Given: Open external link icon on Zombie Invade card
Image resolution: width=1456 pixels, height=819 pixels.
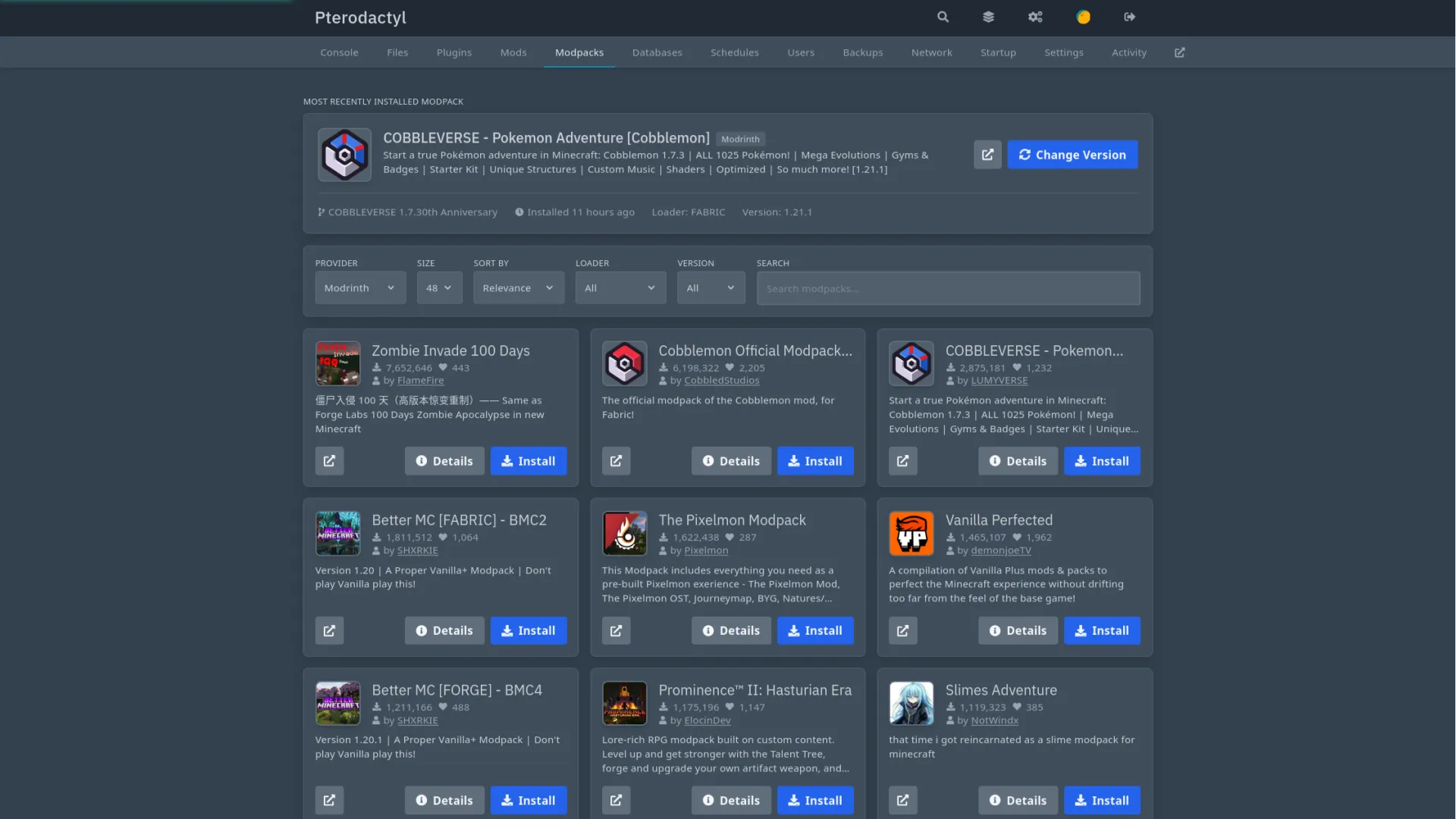Looking at the screenshot, I should (329, 461).
